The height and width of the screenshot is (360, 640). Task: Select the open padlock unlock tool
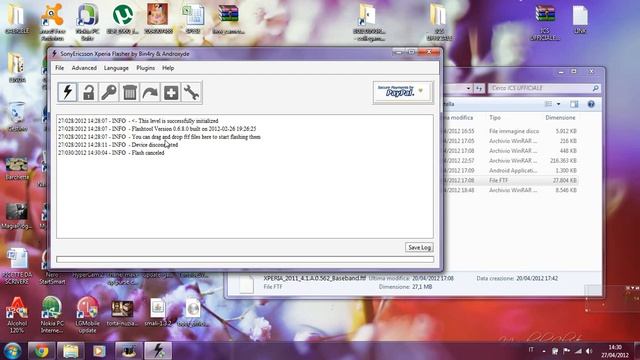tap(88, 92)
